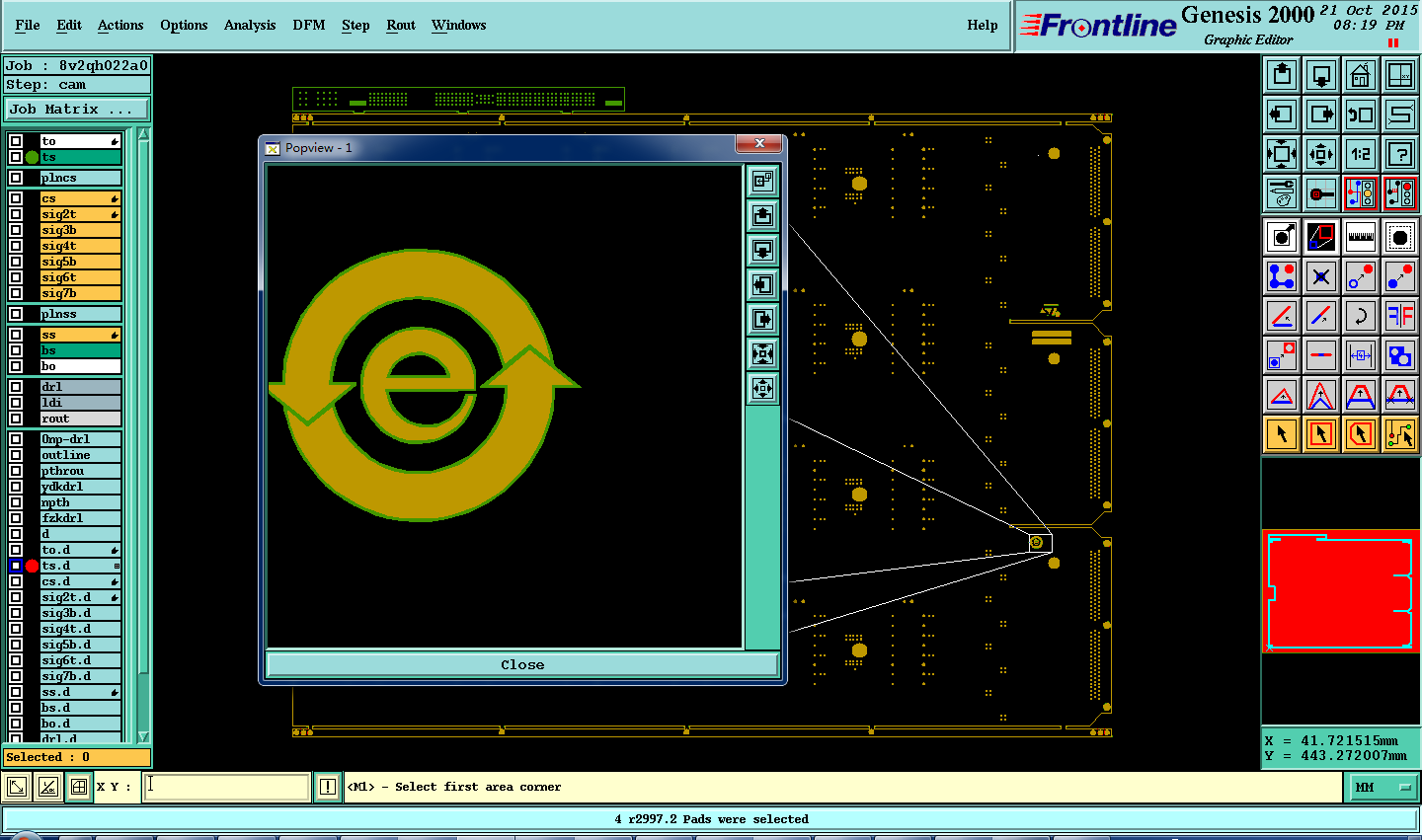Select the 'pthrou' layer name

coord(80,471)
